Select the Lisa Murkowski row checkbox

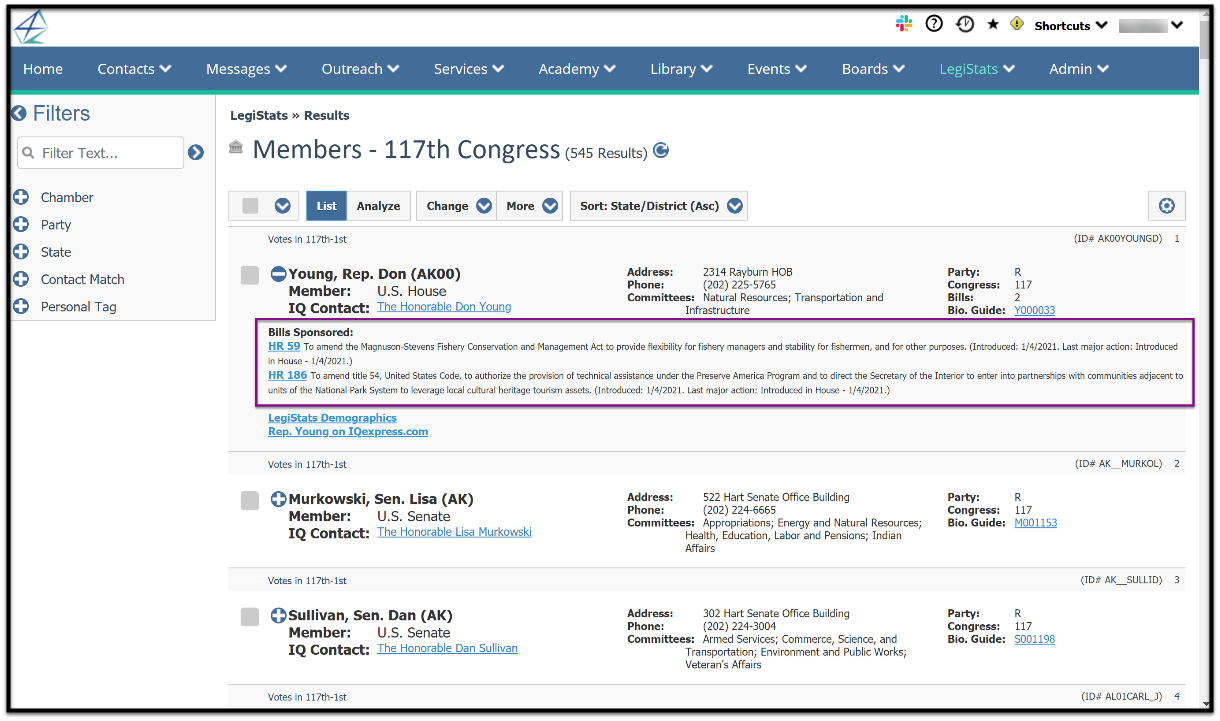click(x=250, y=501)
